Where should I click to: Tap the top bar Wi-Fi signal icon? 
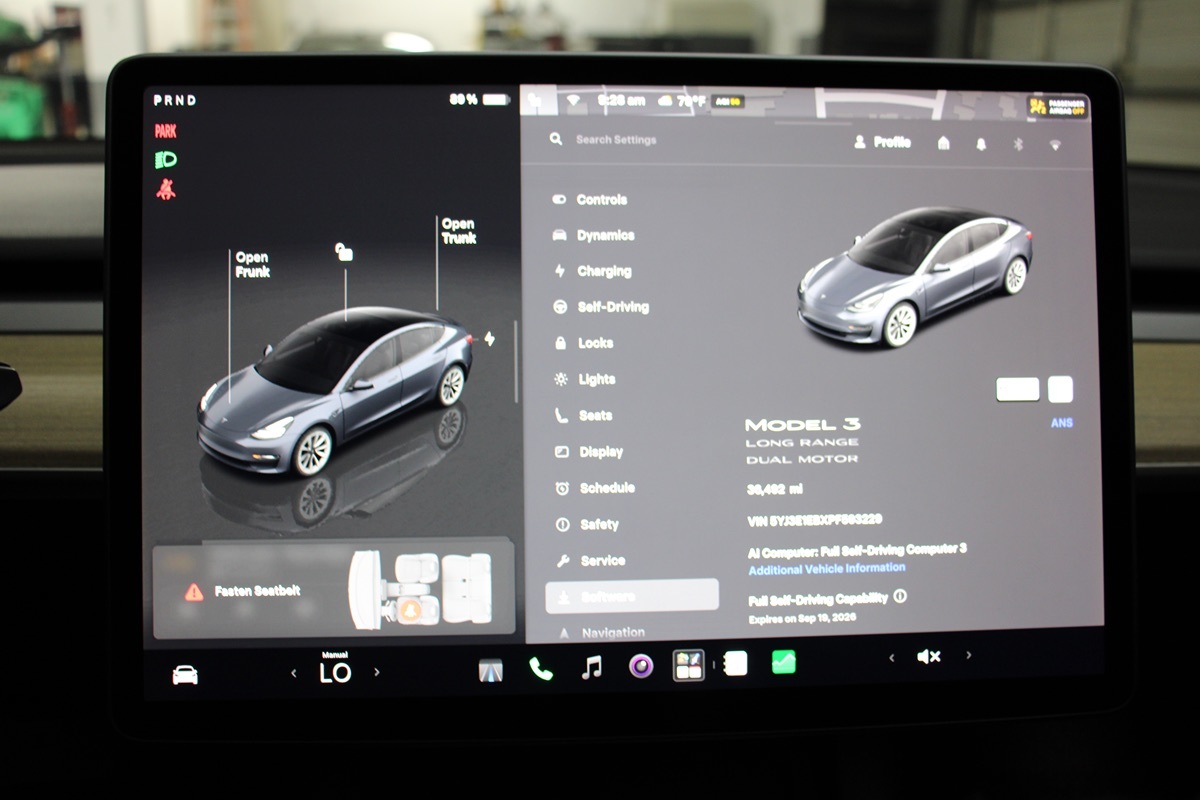pyautogui.click(x=574, y=100)
